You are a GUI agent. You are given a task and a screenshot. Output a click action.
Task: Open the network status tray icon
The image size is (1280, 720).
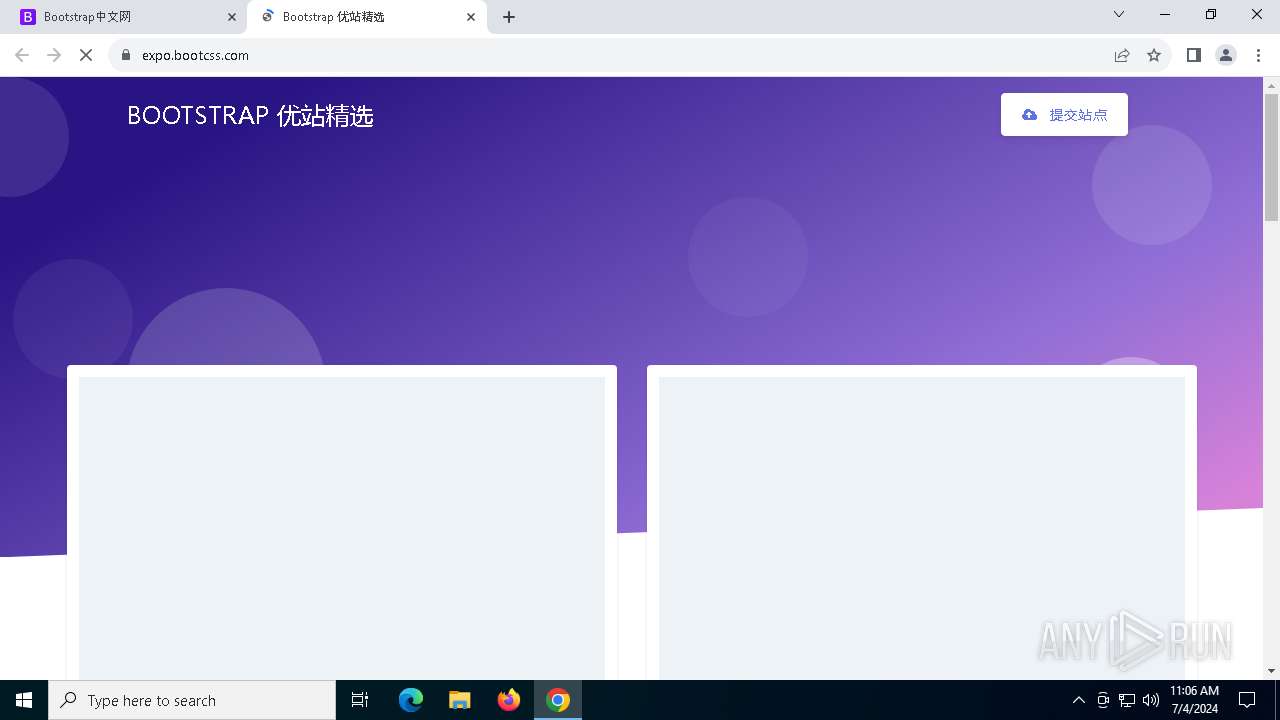[1127, 700]
